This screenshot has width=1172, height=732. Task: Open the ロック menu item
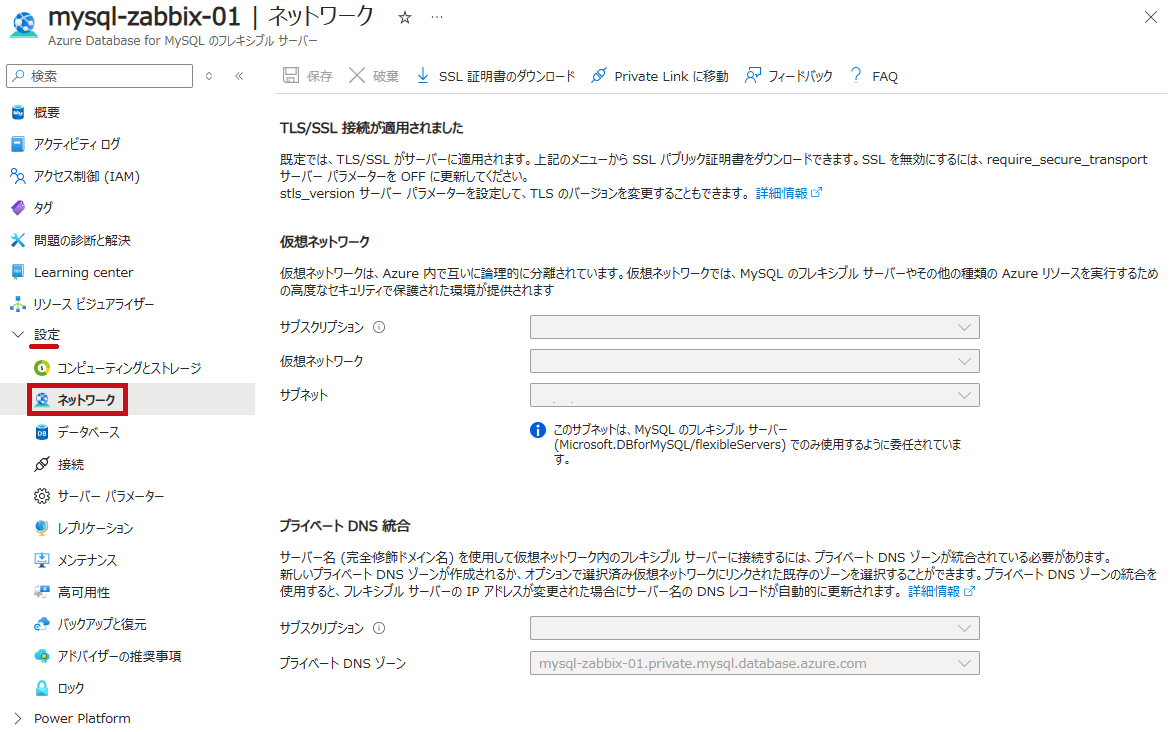tap(70, 688)
